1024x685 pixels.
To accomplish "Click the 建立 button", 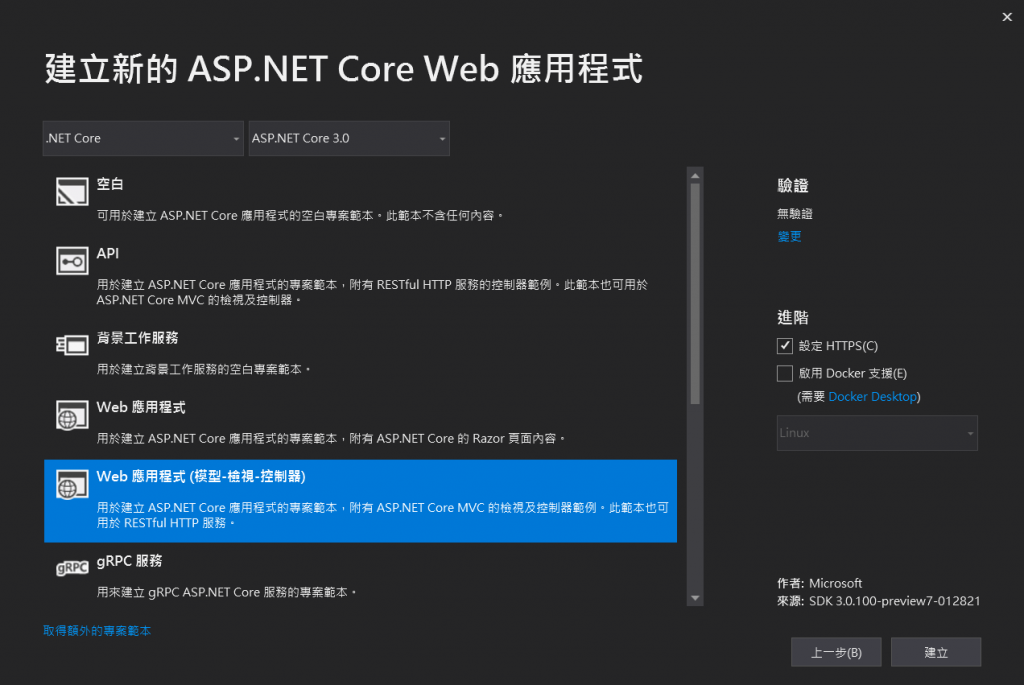I will (936, 652).
